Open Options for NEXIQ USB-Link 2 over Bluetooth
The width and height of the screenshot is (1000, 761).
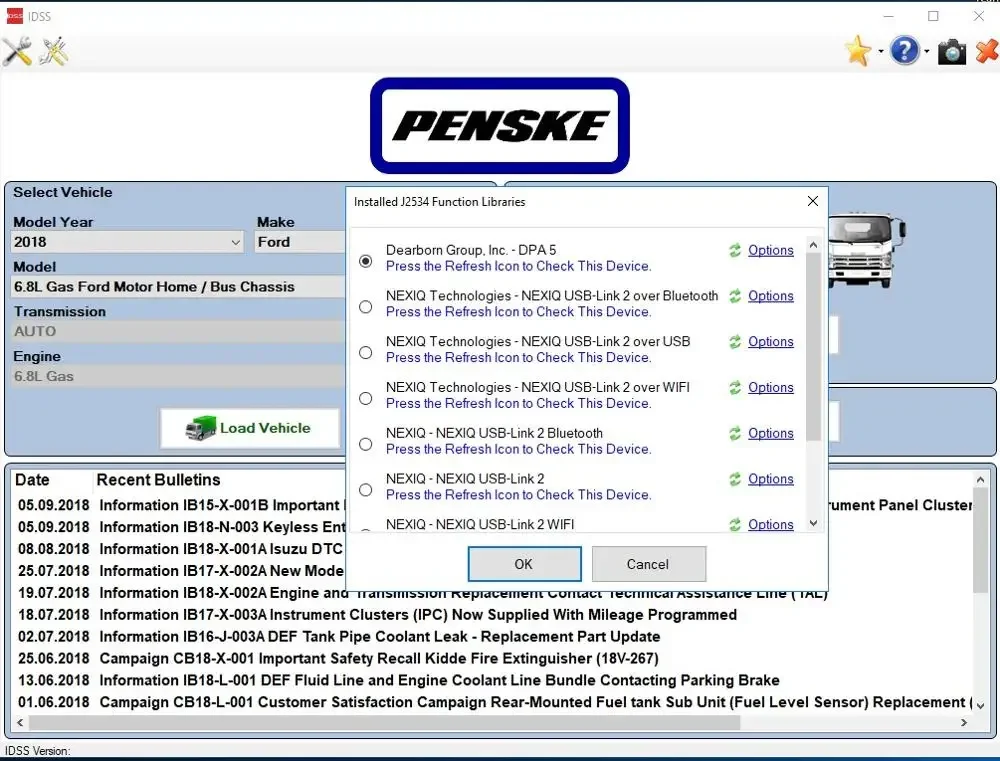(x=770, y=296)
